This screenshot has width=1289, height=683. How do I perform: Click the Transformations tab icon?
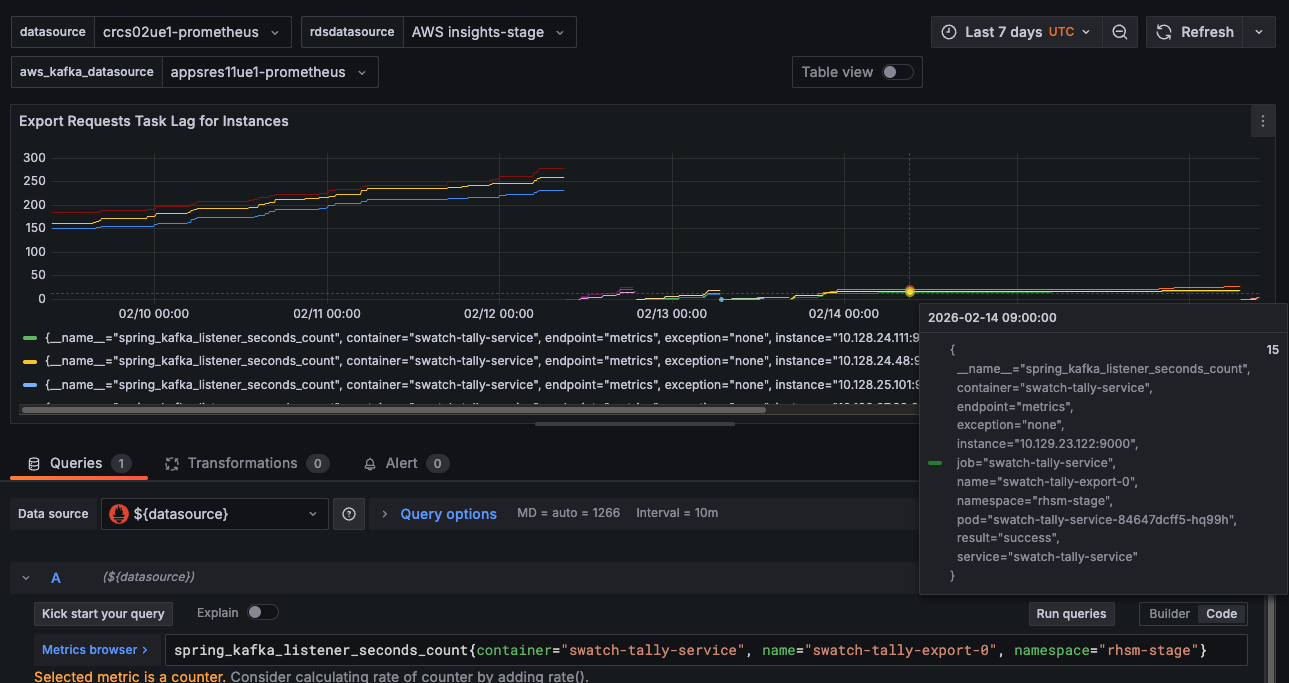pos(171,464)
